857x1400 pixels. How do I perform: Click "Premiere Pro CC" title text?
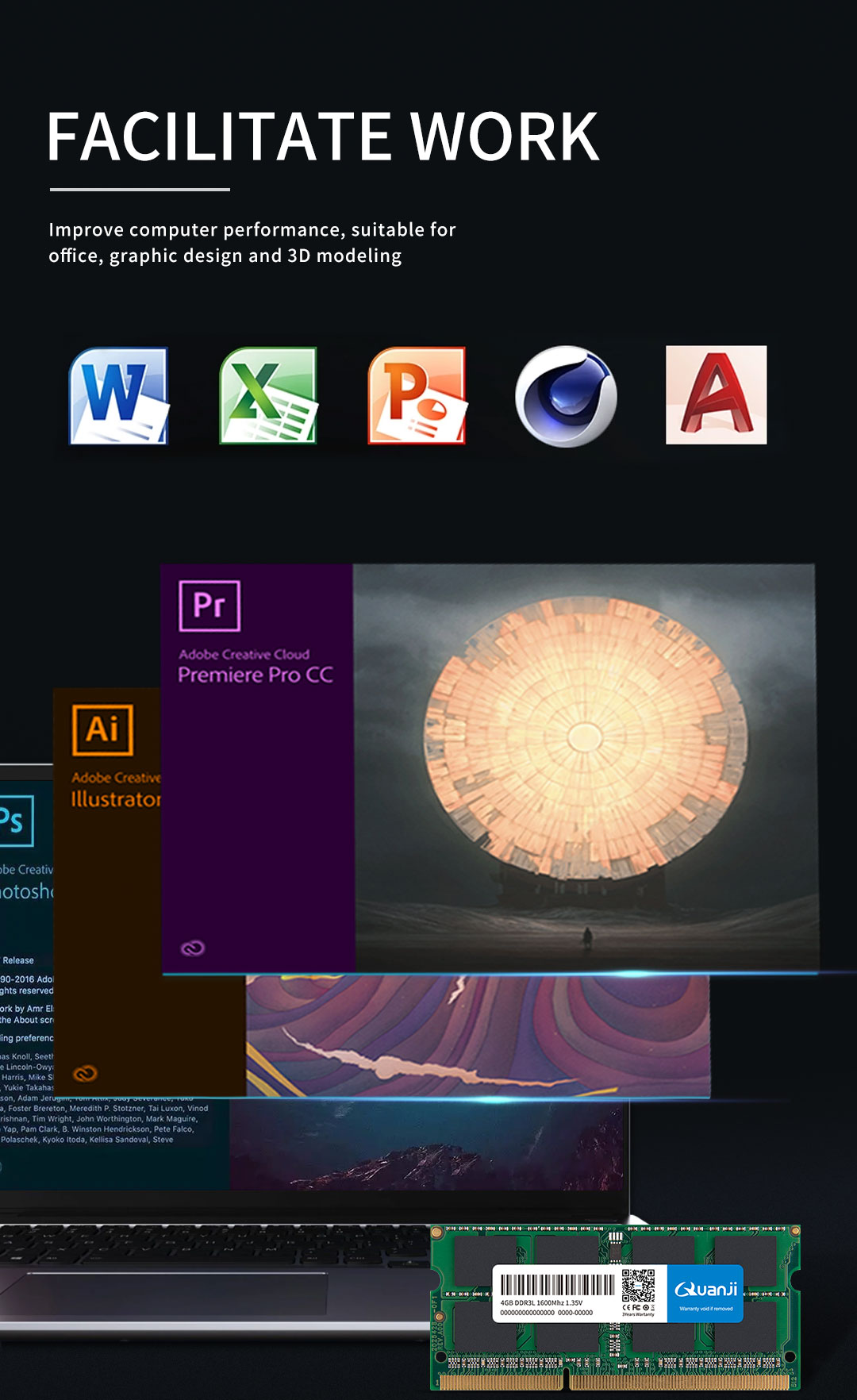(x=256, y=675)
